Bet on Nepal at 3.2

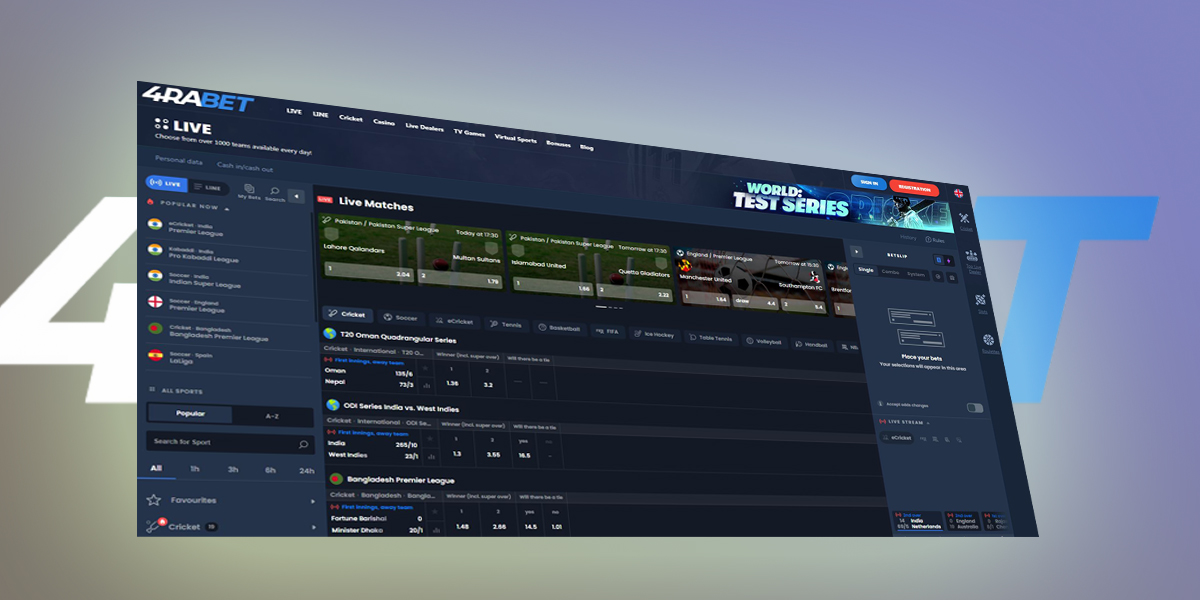pos(487,384)
